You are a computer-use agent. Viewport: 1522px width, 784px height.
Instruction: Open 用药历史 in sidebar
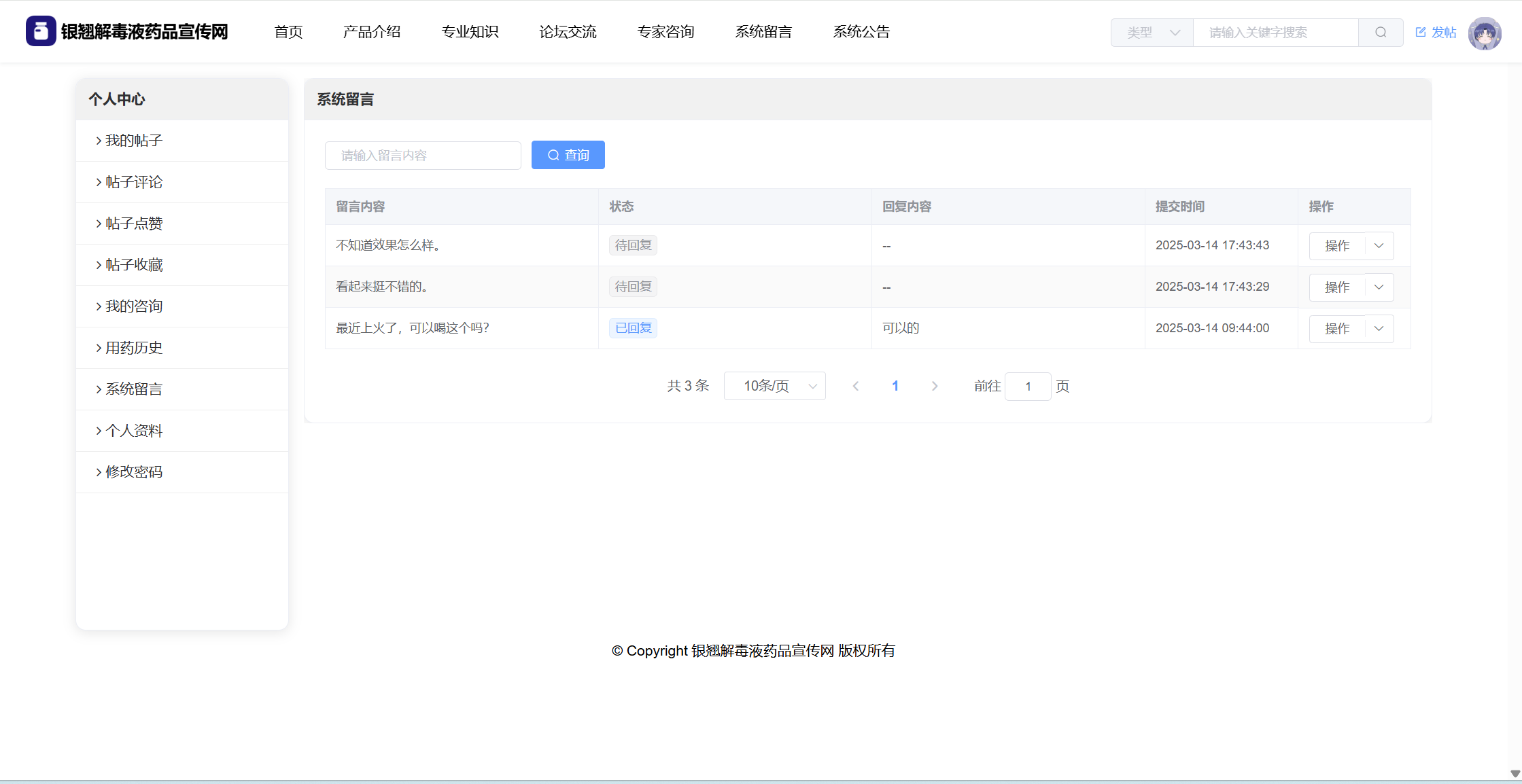[x=134, y=348]
